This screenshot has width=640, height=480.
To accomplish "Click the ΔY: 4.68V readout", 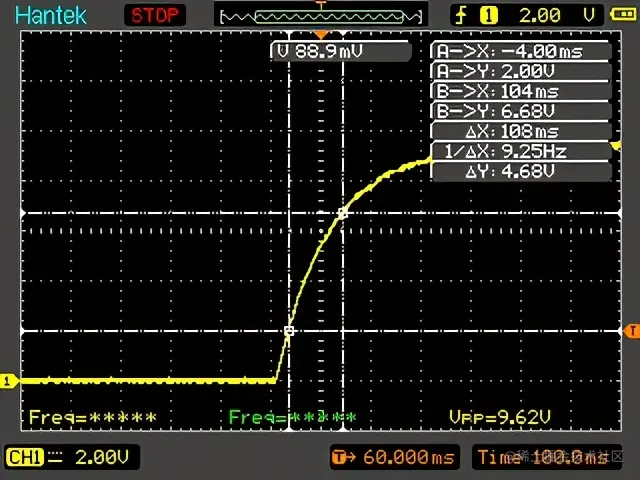I will [x=521, y=171].
